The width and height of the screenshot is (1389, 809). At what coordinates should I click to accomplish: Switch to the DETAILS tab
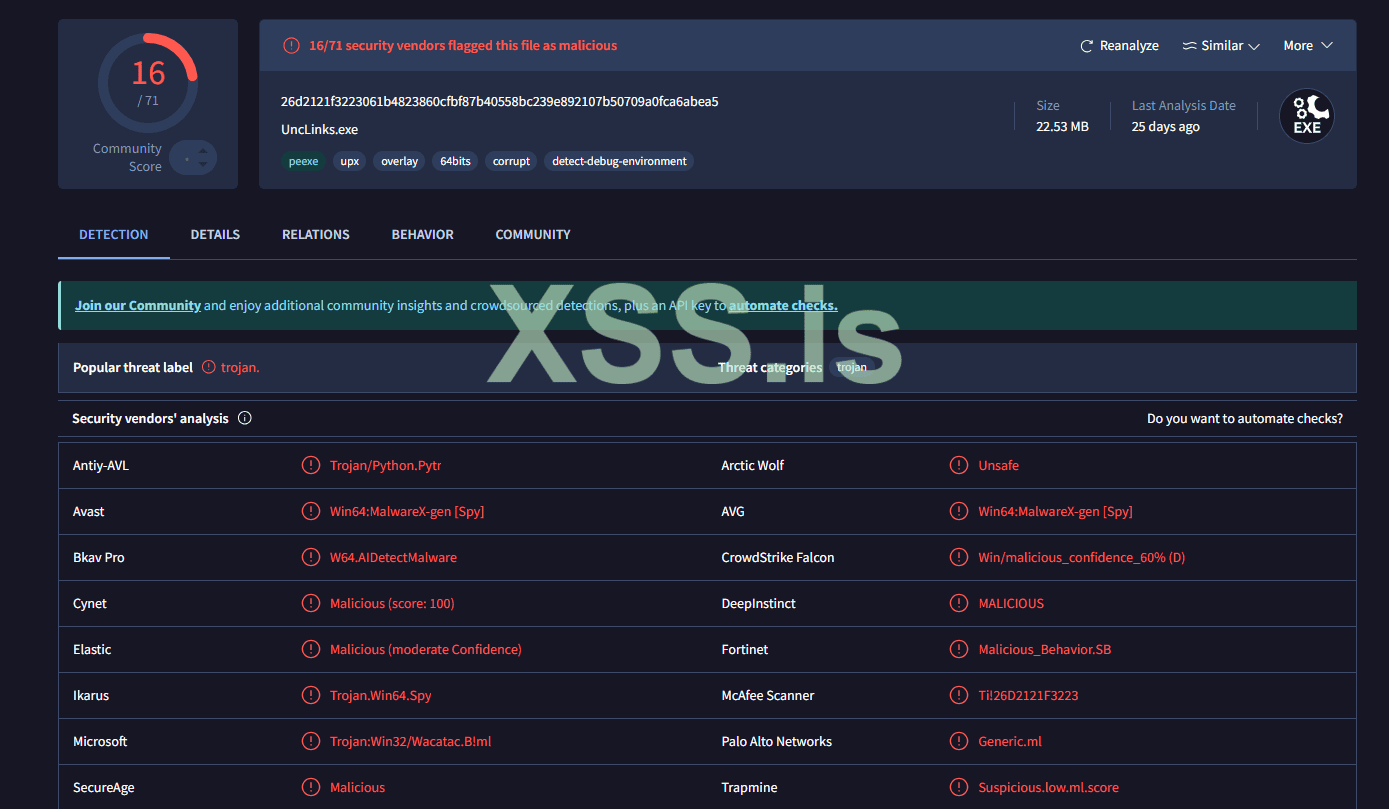[x=215, y=234]
